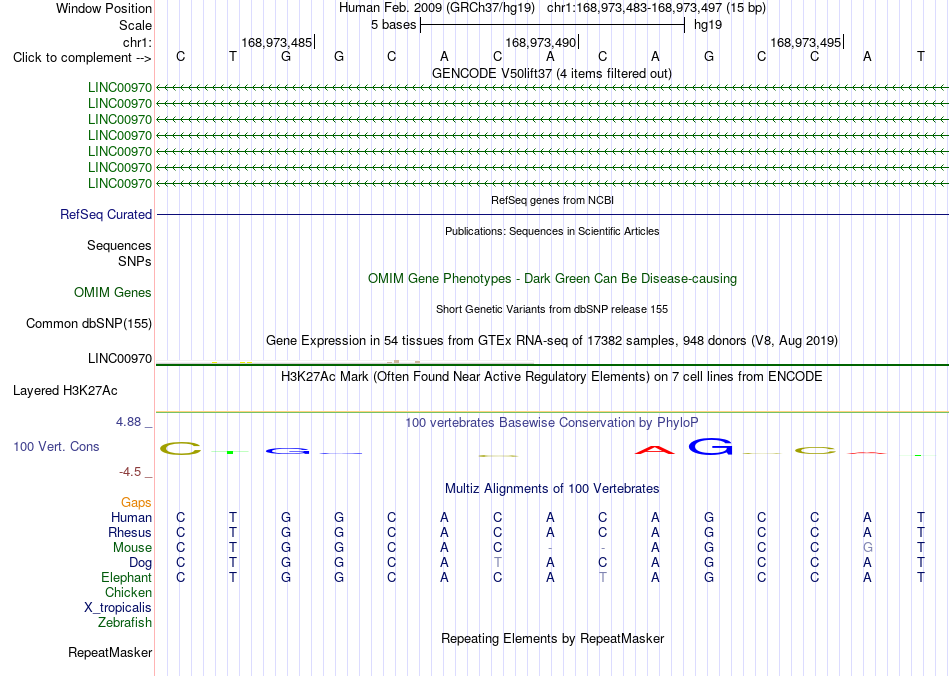Select the Scale track label
950x676 pixels.
(x=135, y=25)
